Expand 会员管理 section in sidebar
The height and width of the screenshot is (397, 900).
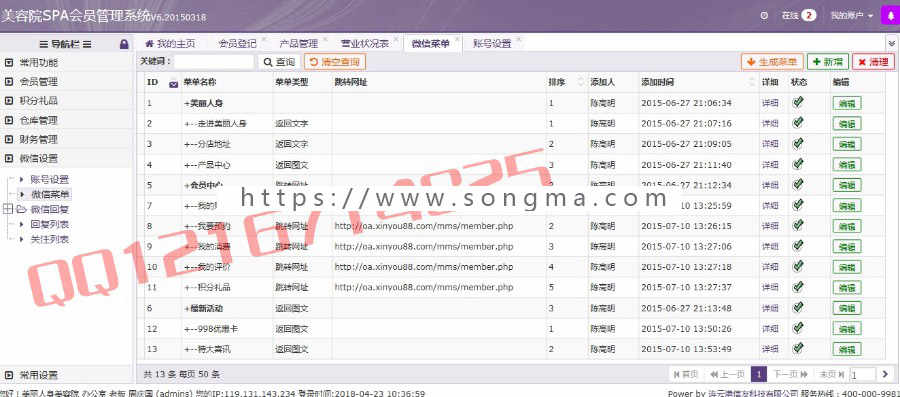tap(67, 81)
